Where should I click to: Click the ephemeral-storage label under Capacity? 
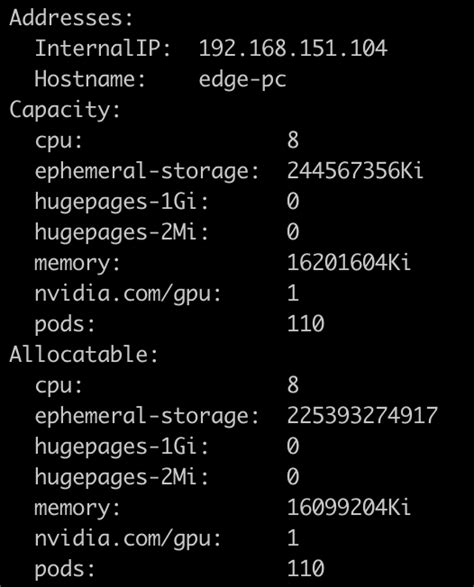[x=147, y=172]
